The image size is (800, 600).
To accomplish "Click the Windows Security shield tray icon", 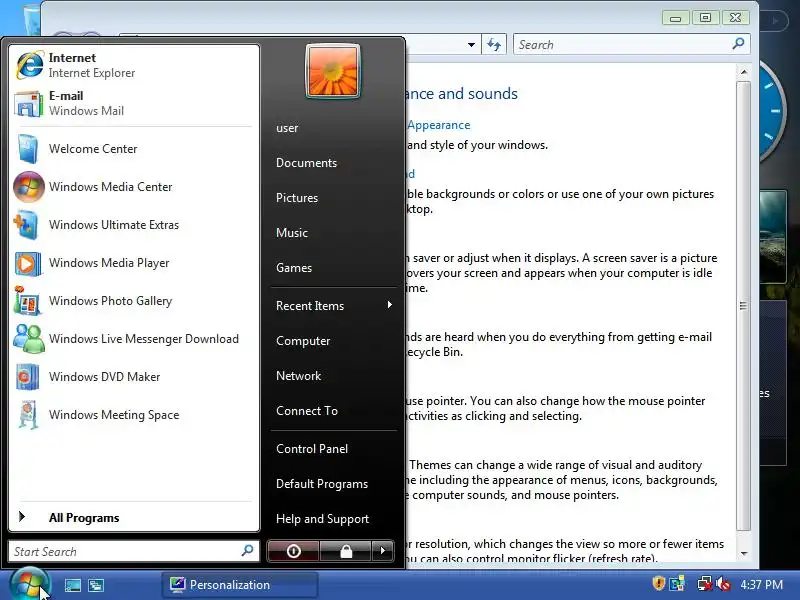I will 659,583.
